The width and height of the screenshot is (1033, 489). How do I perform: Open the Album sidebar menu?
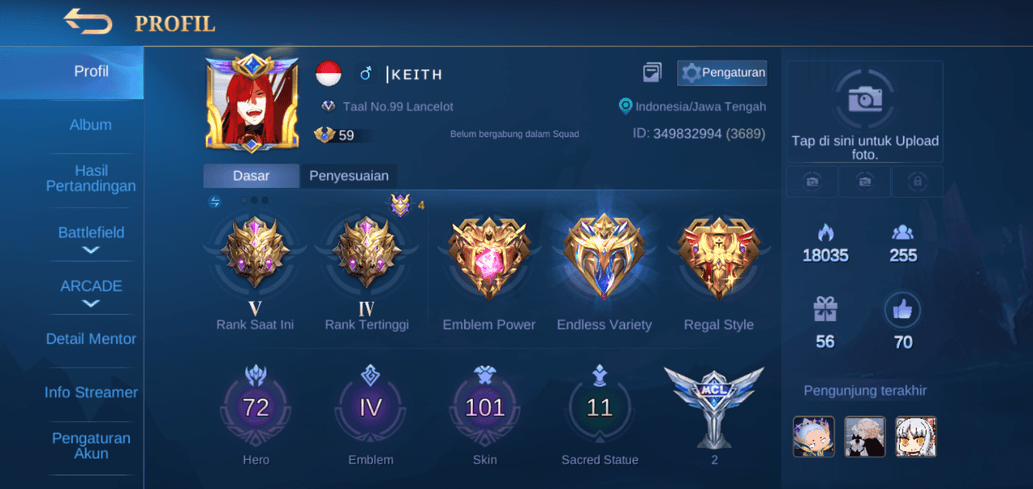click(x=91, y=125)
